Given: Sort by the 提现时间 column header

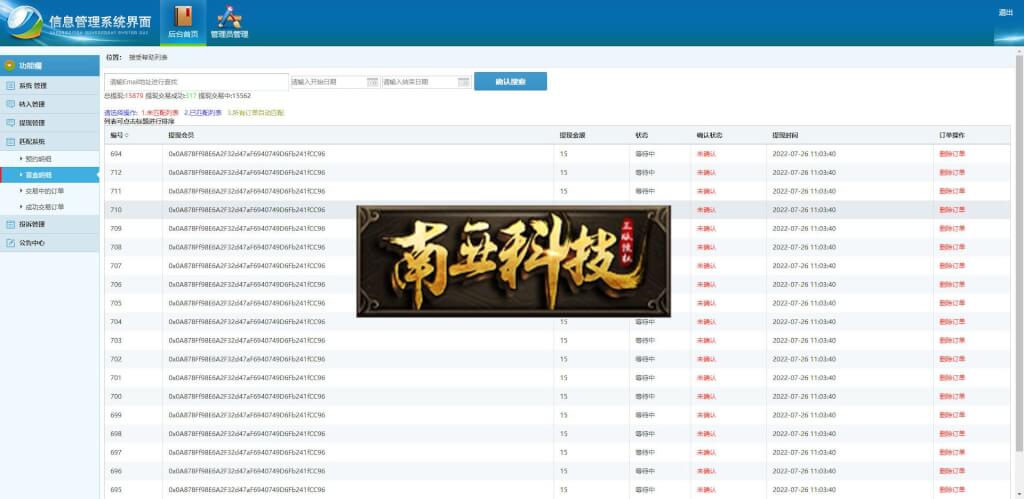Looking at the screenshot, I should [785, 135].
